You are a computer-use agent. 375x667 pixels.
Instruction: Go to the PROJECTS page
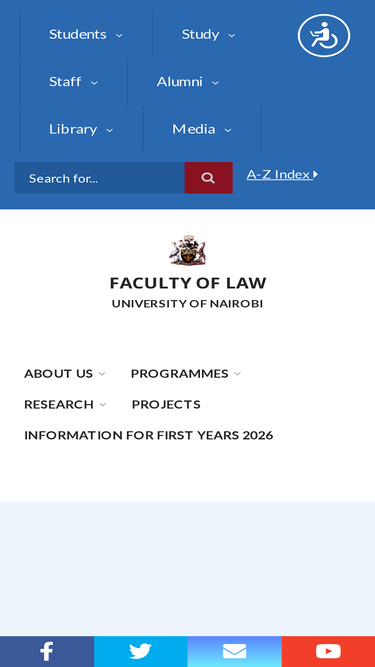[166, 404]
